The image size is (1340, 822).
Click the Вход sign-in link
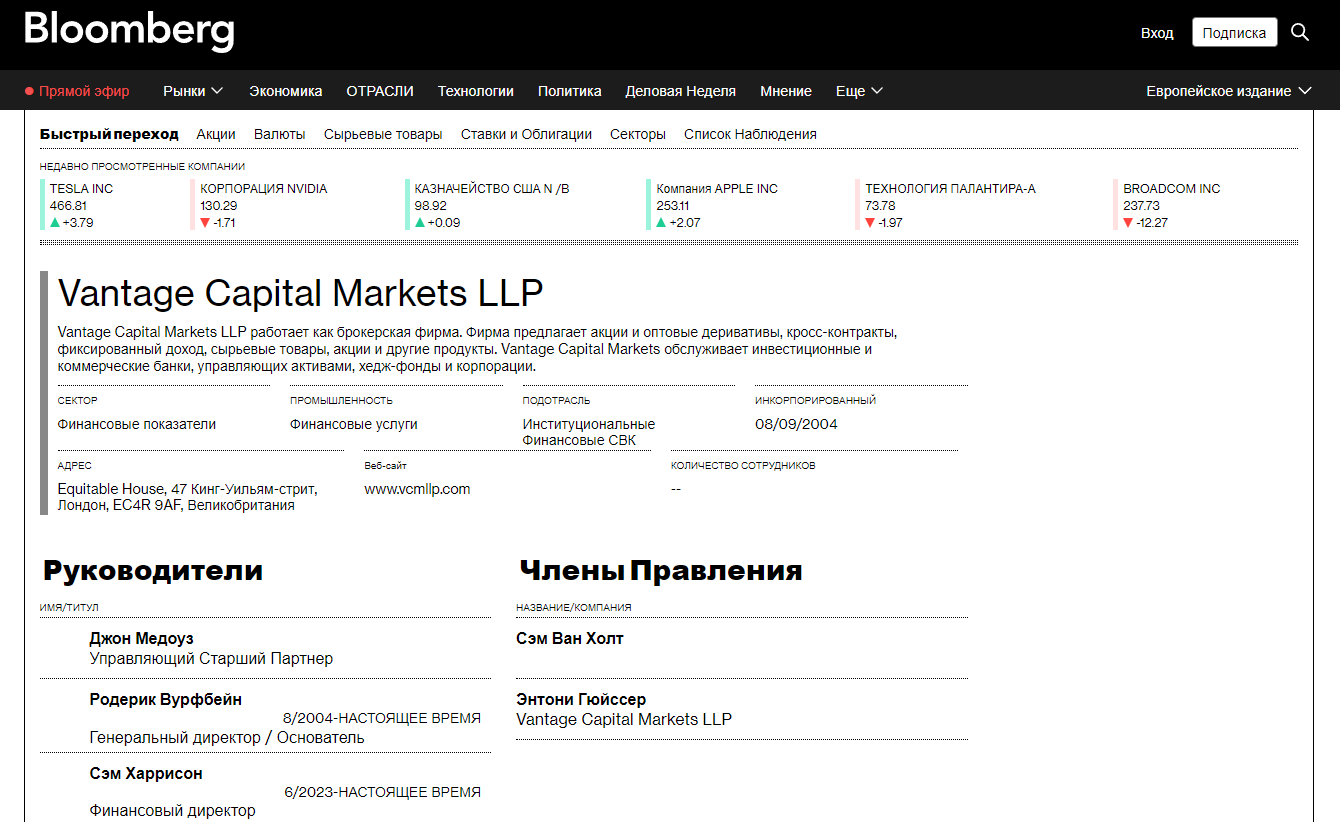[1157, 33]
